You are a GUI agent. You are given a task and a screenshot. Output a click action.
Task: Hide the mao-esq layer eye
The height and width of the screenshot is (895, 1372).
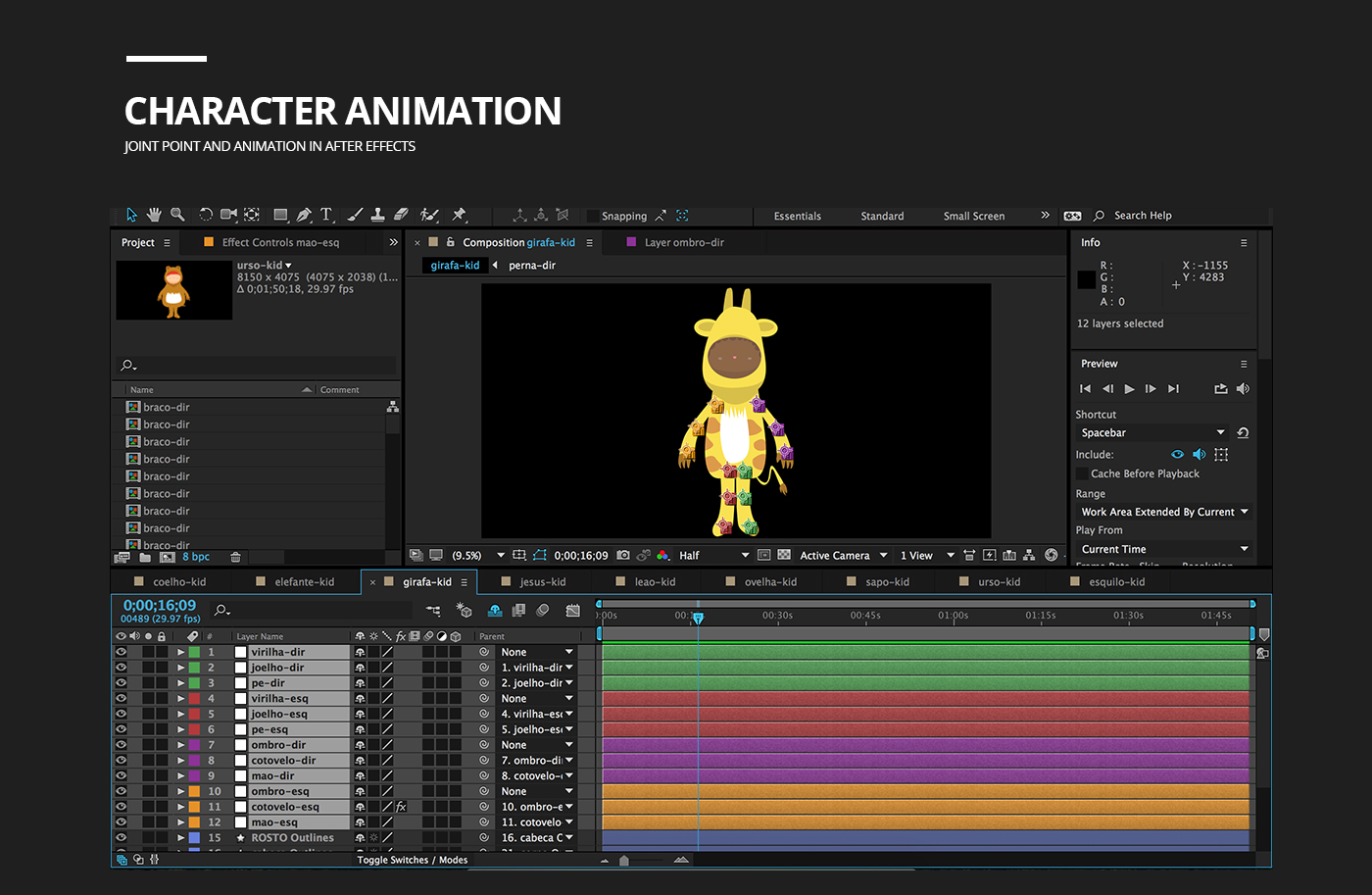click(121, 822)
